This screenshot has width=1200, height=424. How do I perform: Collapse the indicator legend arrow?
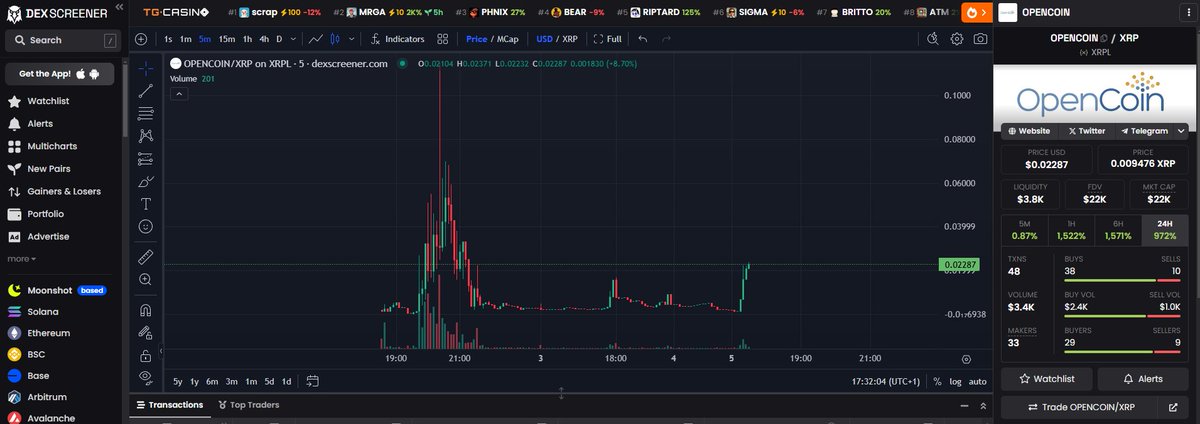click(x=179, y=93)
